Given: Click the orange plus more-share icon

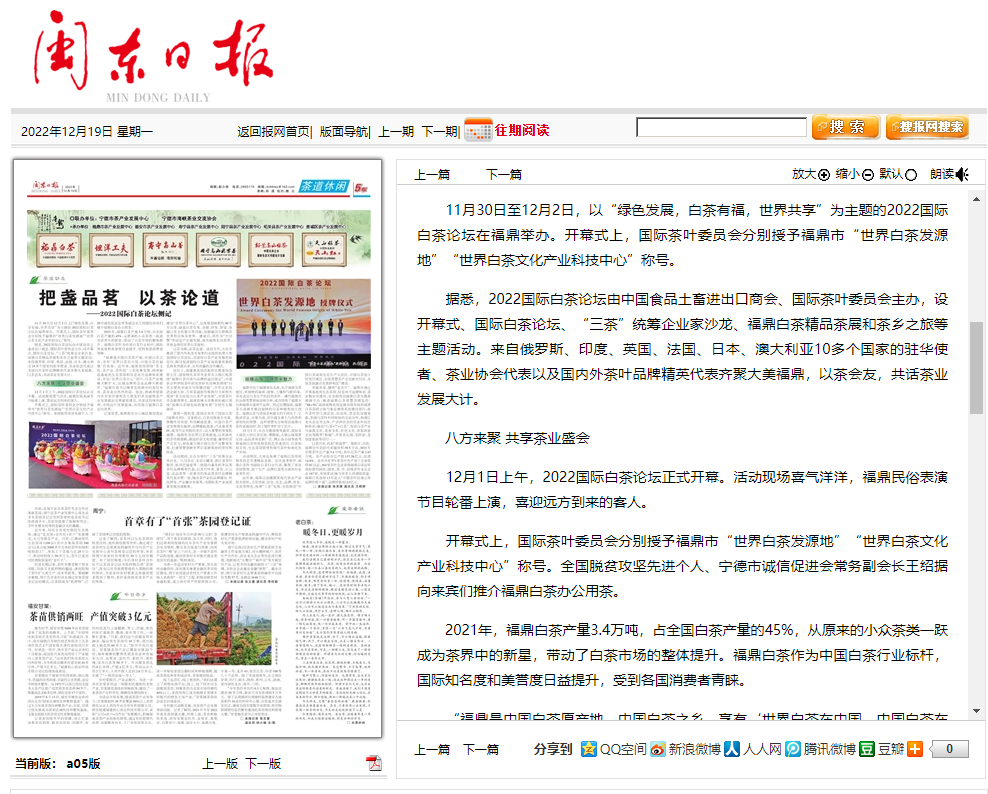Looking at the screenshot, I should 914,749.
